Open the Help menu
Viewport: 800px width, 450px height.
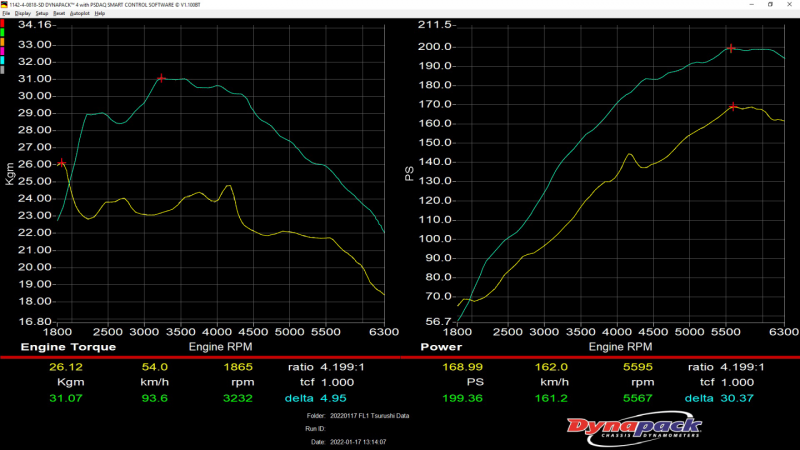pyautogui.click(x=100, y=13)
